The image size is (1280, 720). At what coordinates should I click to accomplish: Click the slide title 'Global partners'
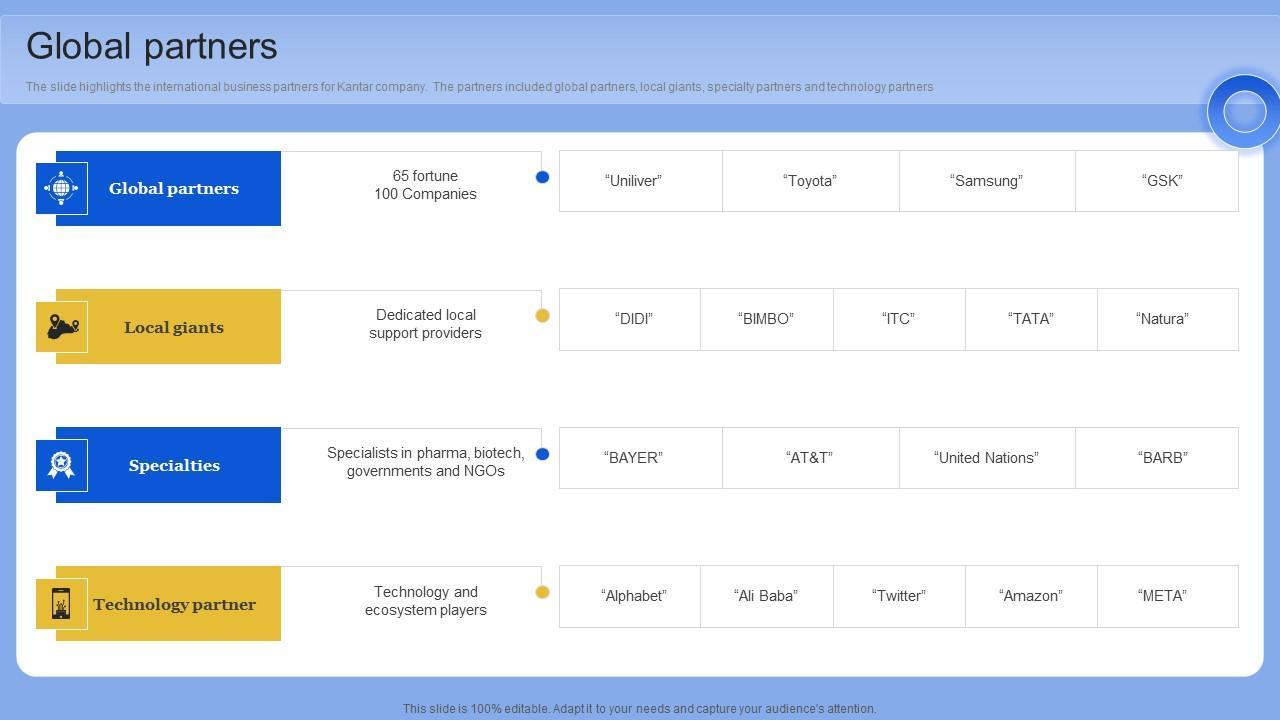(x=152, y=46)
